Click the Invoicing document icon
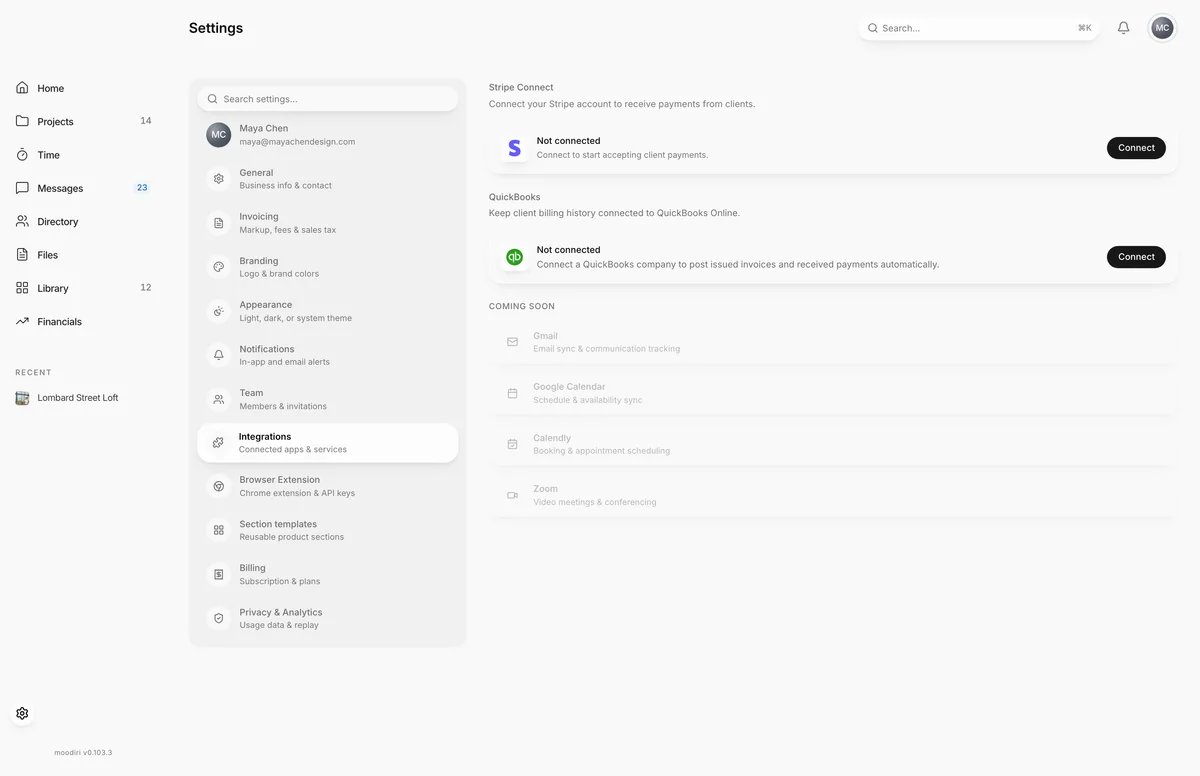This screenshot has width=1200, height=776. [219, 223]
